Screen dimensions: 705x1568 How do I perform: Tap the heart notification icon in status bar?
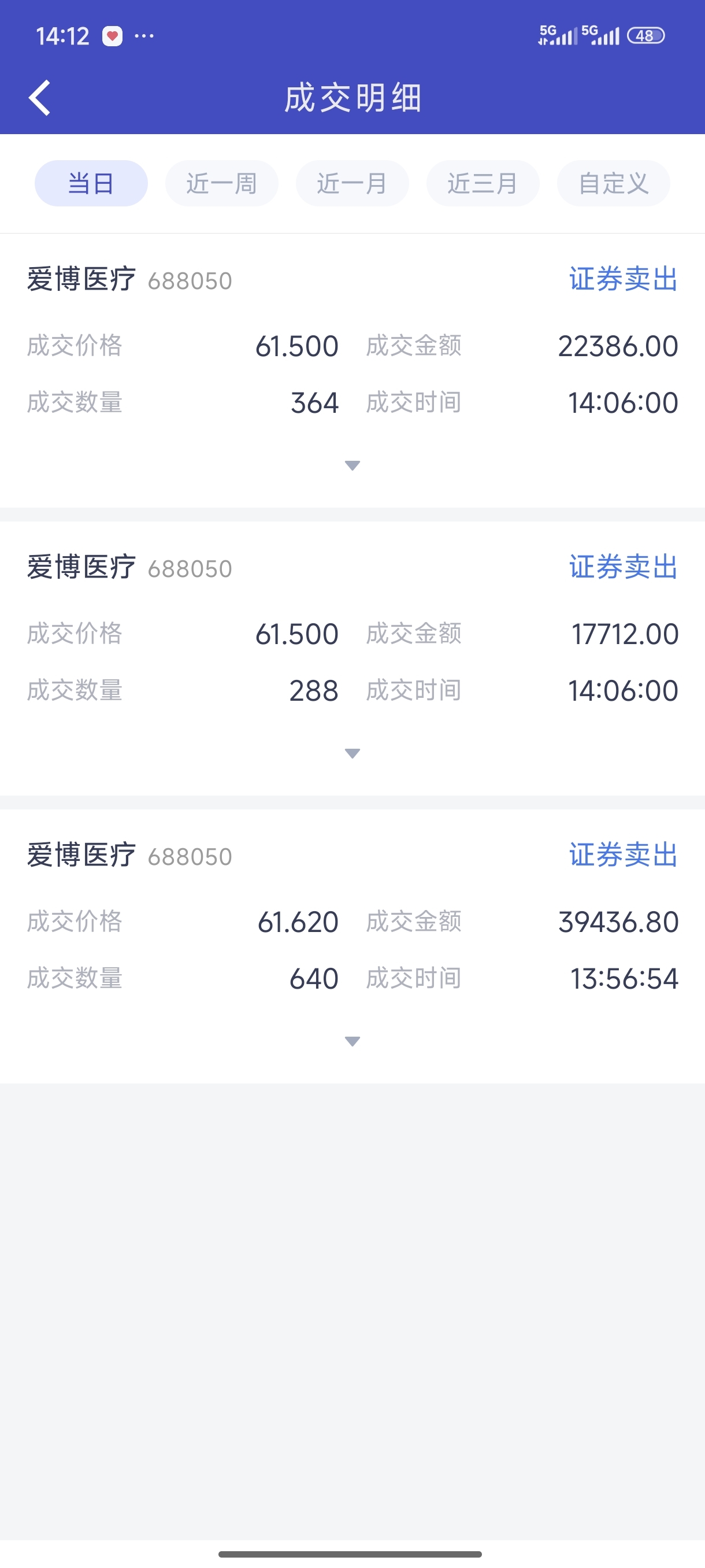112,36
